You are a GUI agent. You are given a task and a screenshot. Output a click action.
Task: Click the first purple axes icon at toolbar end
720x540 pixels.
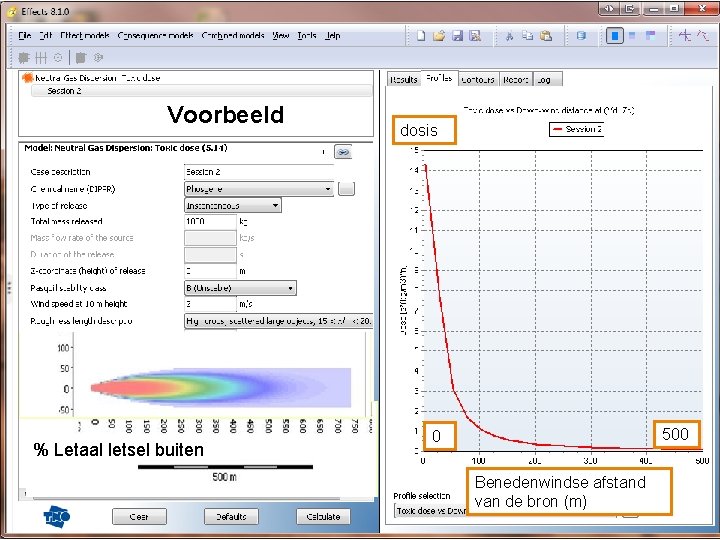(x=685, y=36)
